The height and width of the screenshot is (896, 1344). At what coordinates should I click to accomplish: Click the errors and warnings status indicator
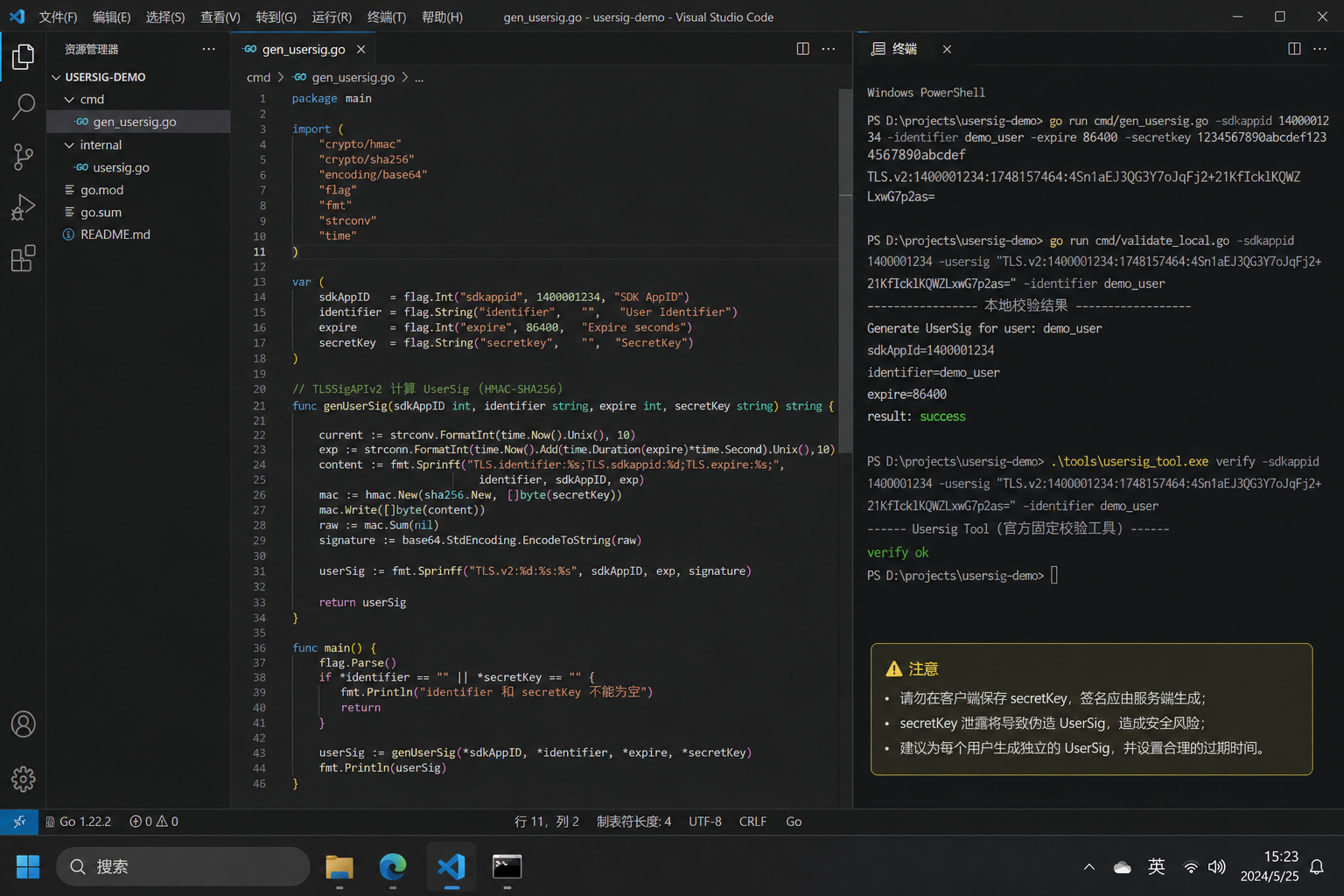154,822
